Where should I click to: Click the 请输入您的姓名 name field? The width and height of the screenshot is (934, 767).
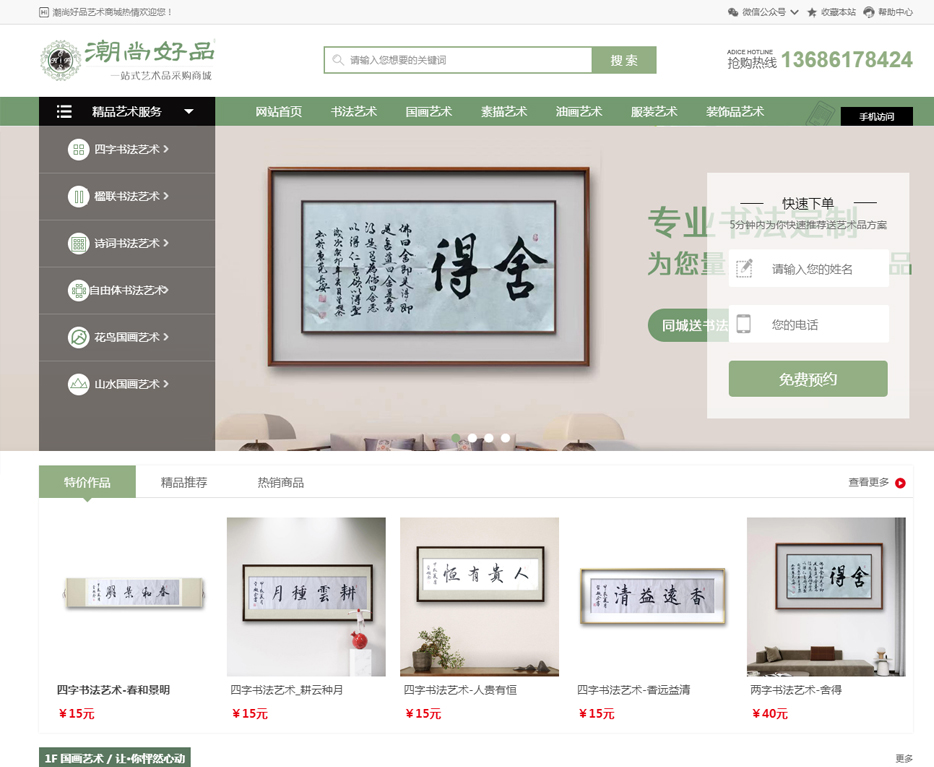808,269
